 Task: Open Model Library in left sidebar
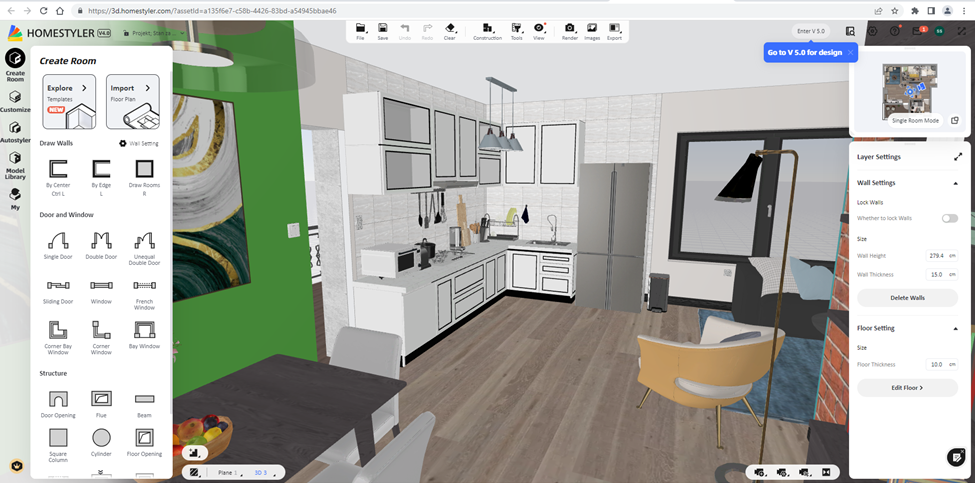coord(15,163)
